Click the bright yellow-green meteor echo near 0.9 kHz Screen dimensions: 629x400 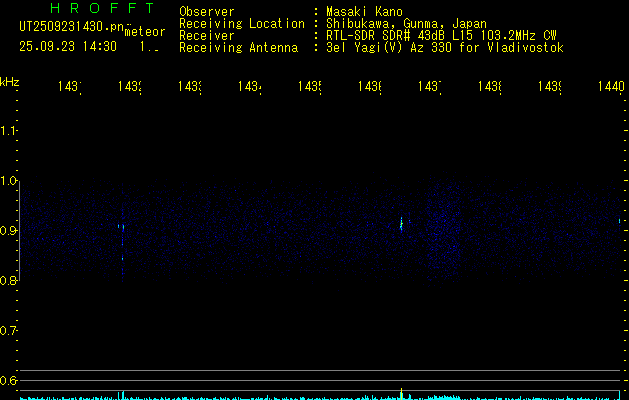coord(401,224)
